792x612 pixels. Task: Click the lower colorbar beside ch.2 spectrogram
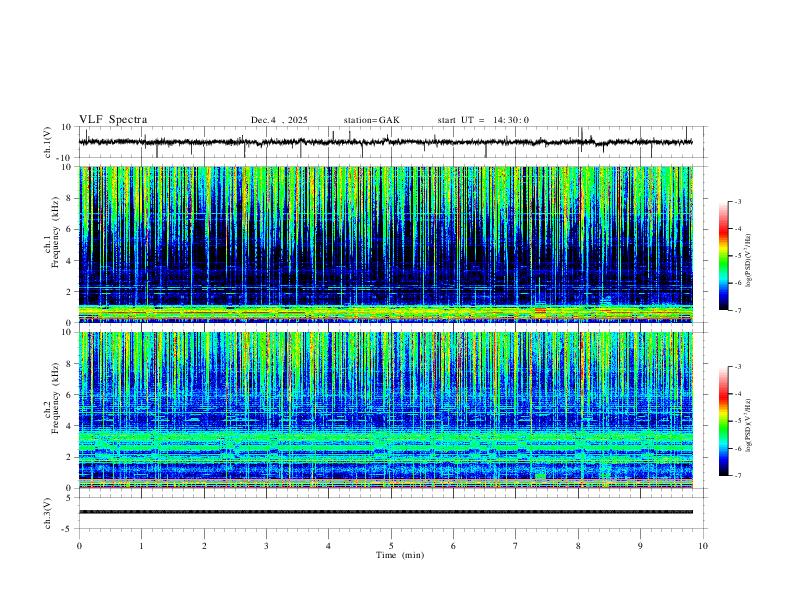[x=724, y=421]
